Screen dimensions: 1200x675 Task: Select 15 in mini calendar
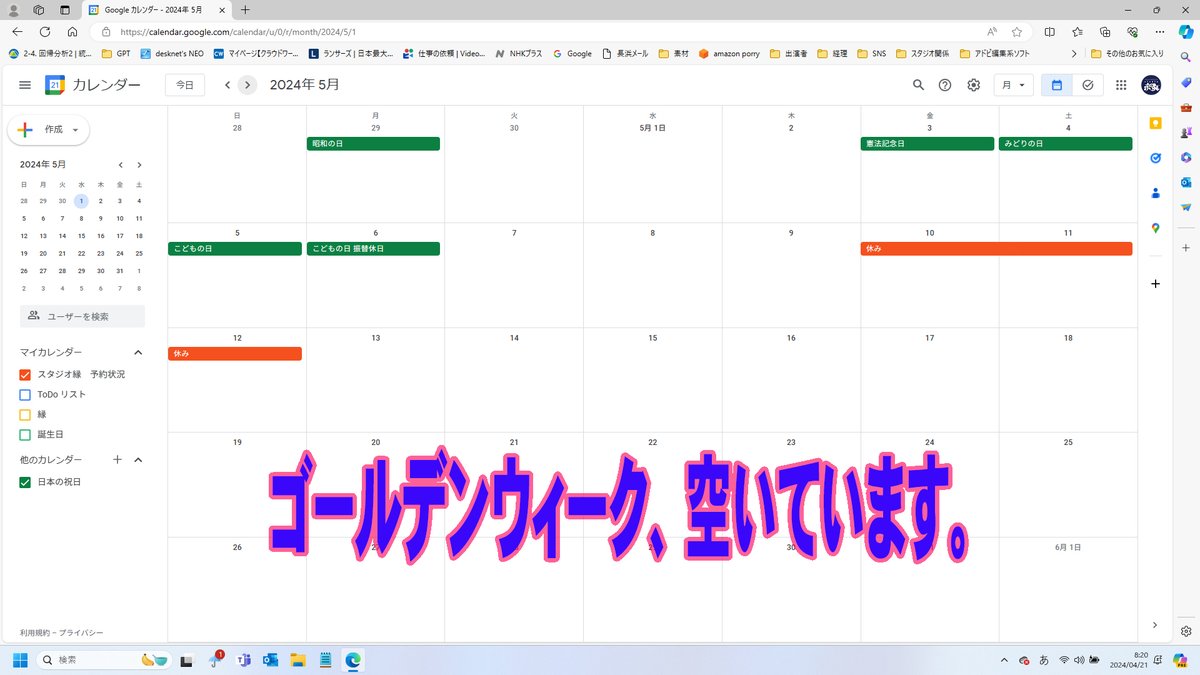pos(82,236)
